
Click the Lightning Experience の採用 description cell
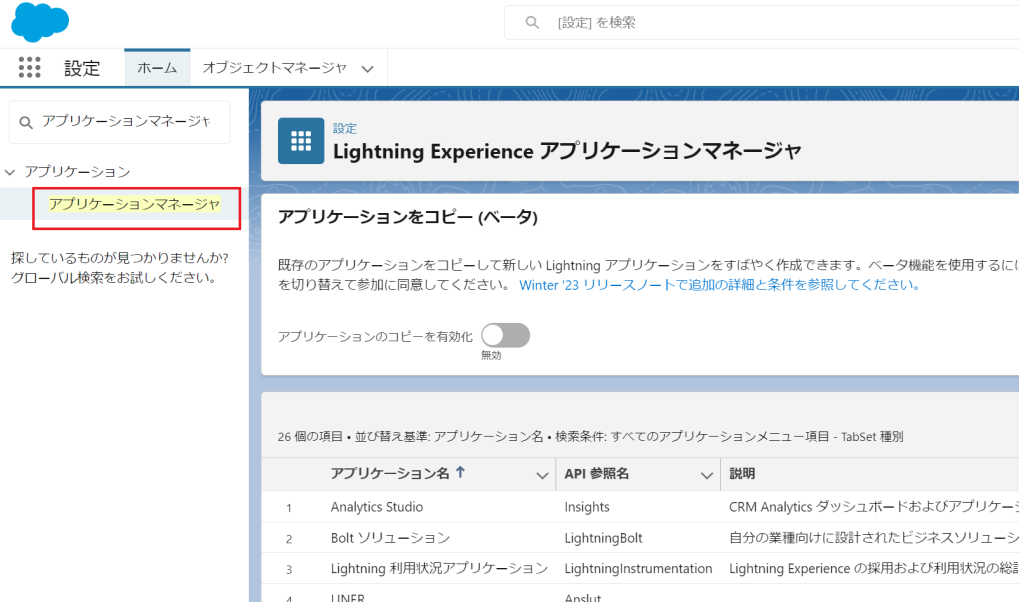click(x=873, y=569)
